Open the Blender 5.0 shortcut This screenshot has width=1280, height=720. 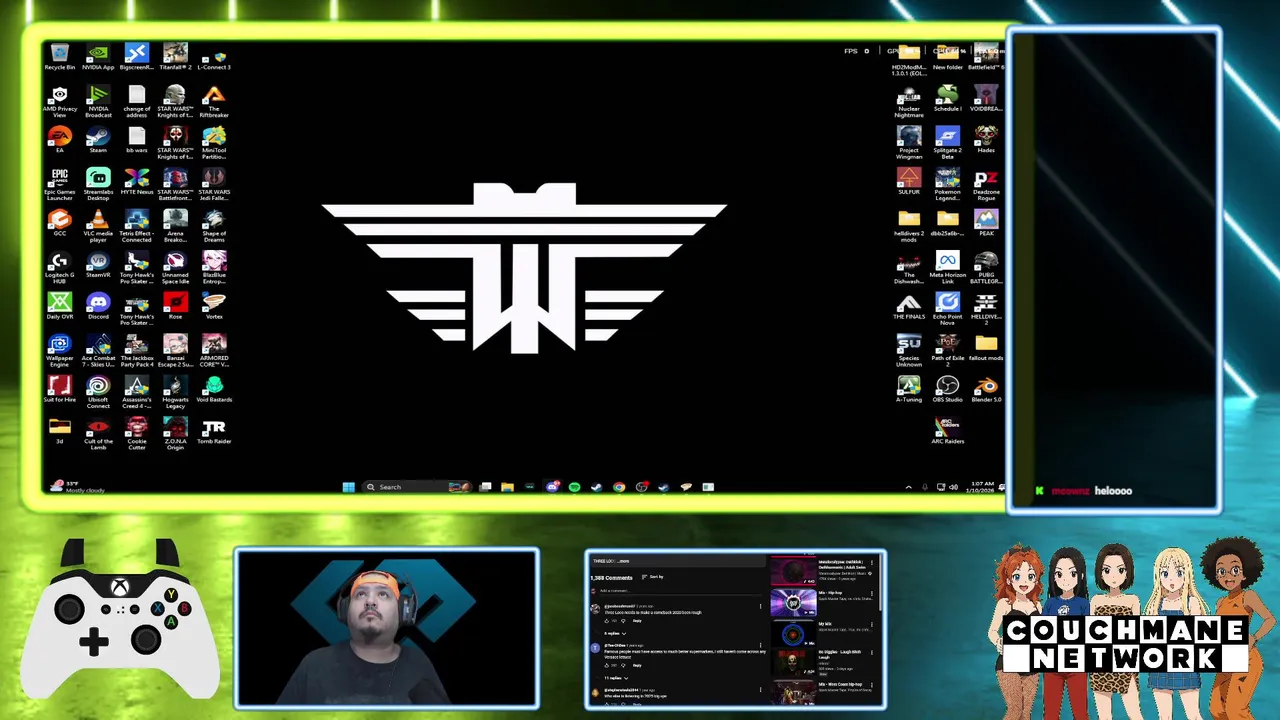coord(986,389)
